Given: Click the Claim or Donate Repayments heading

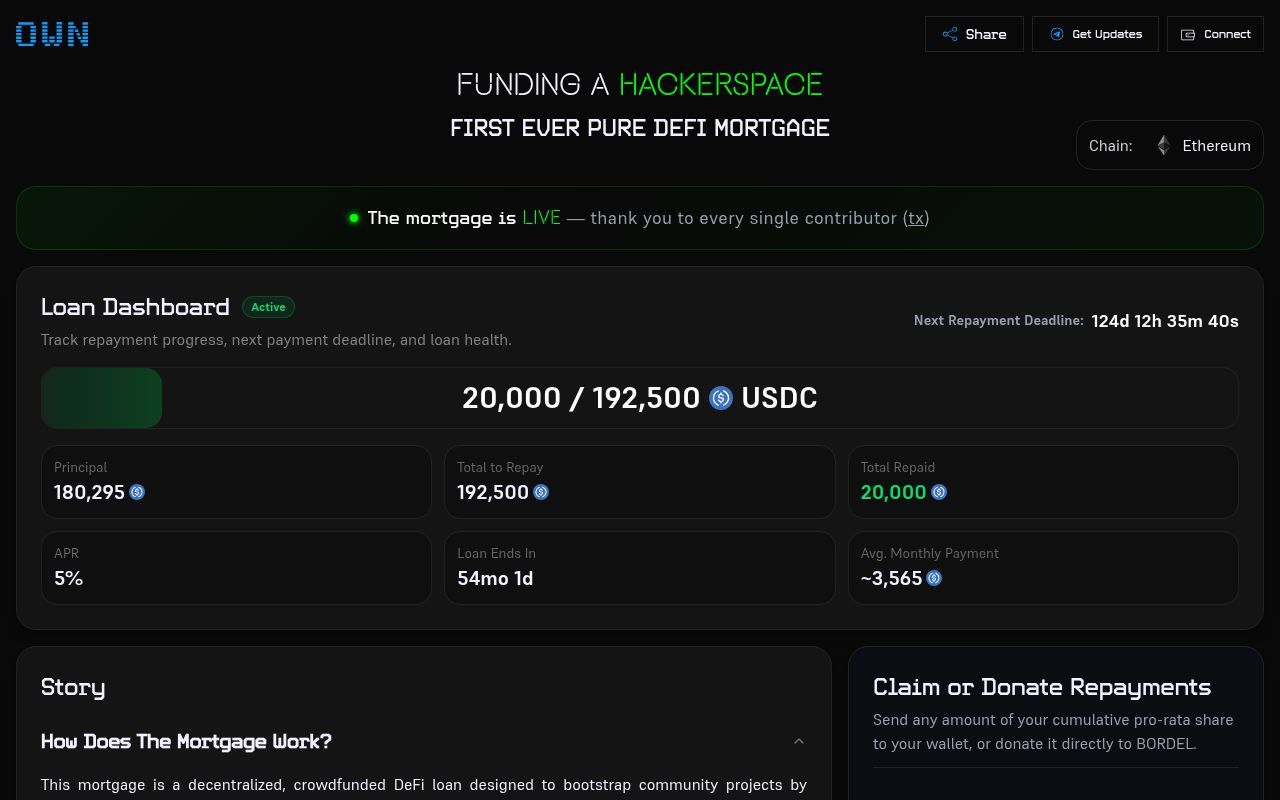Looking at the screenshot, I should pos(1042,687).
